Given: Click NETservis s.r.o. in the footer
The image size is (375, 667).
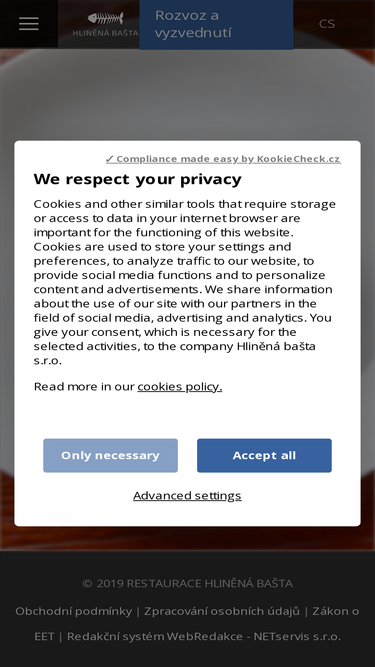Looking at the screenshot, I should [297, 636].
